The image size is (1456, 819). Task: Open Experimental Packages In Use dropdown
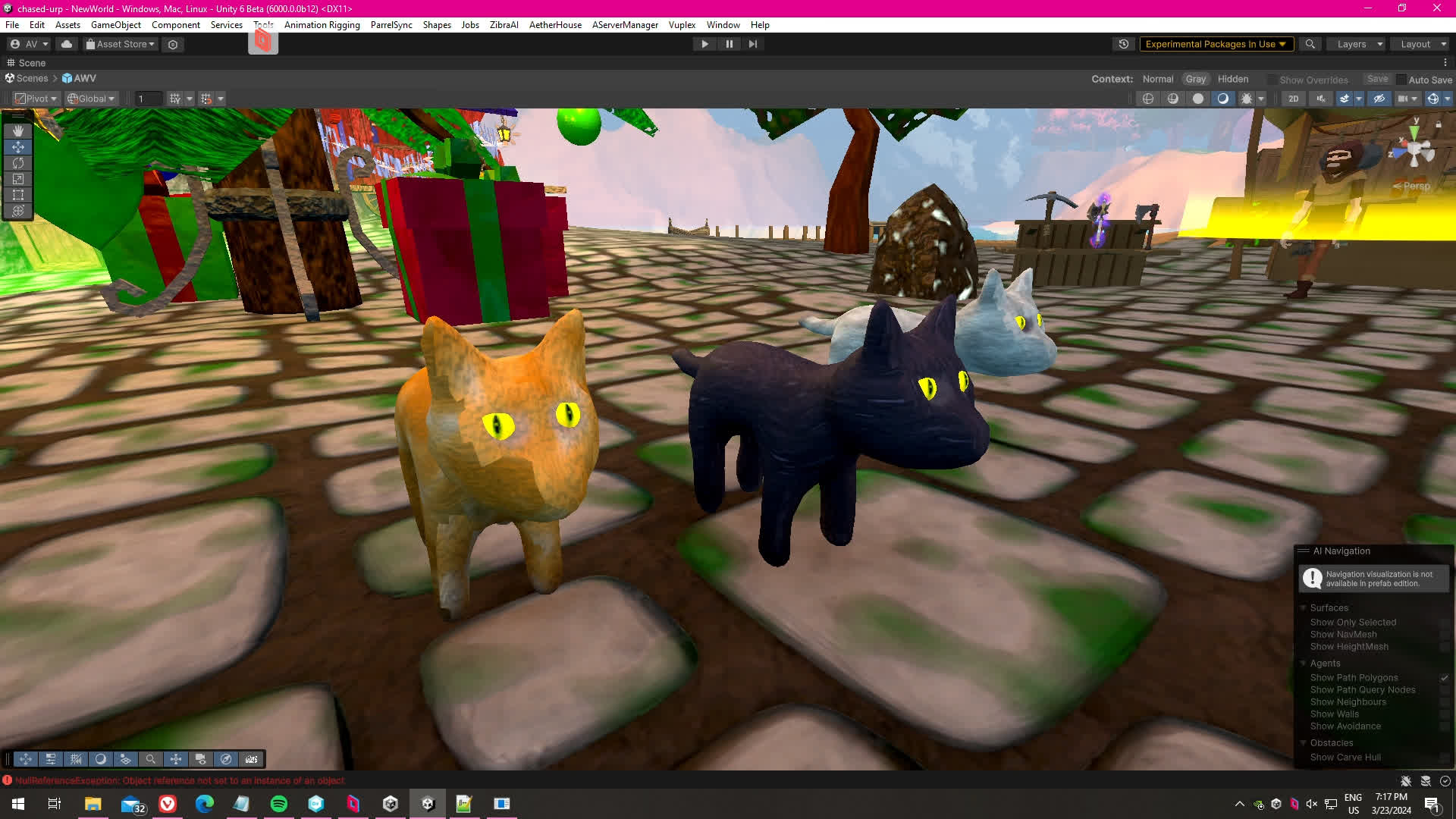[x=1216, y=44]
